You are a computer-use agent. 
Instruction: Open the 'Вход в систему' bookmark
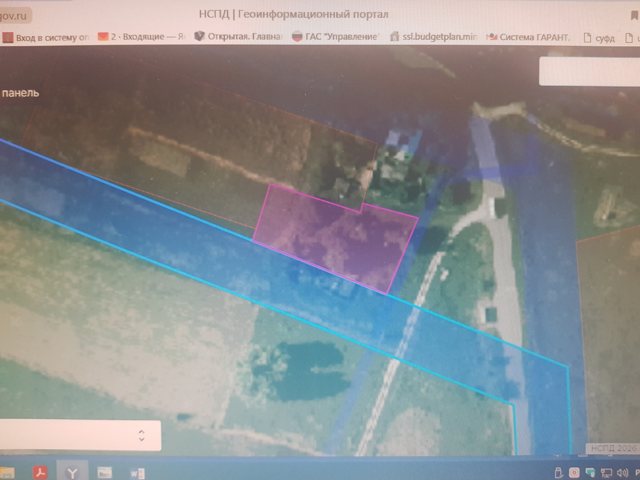point(45,38)
